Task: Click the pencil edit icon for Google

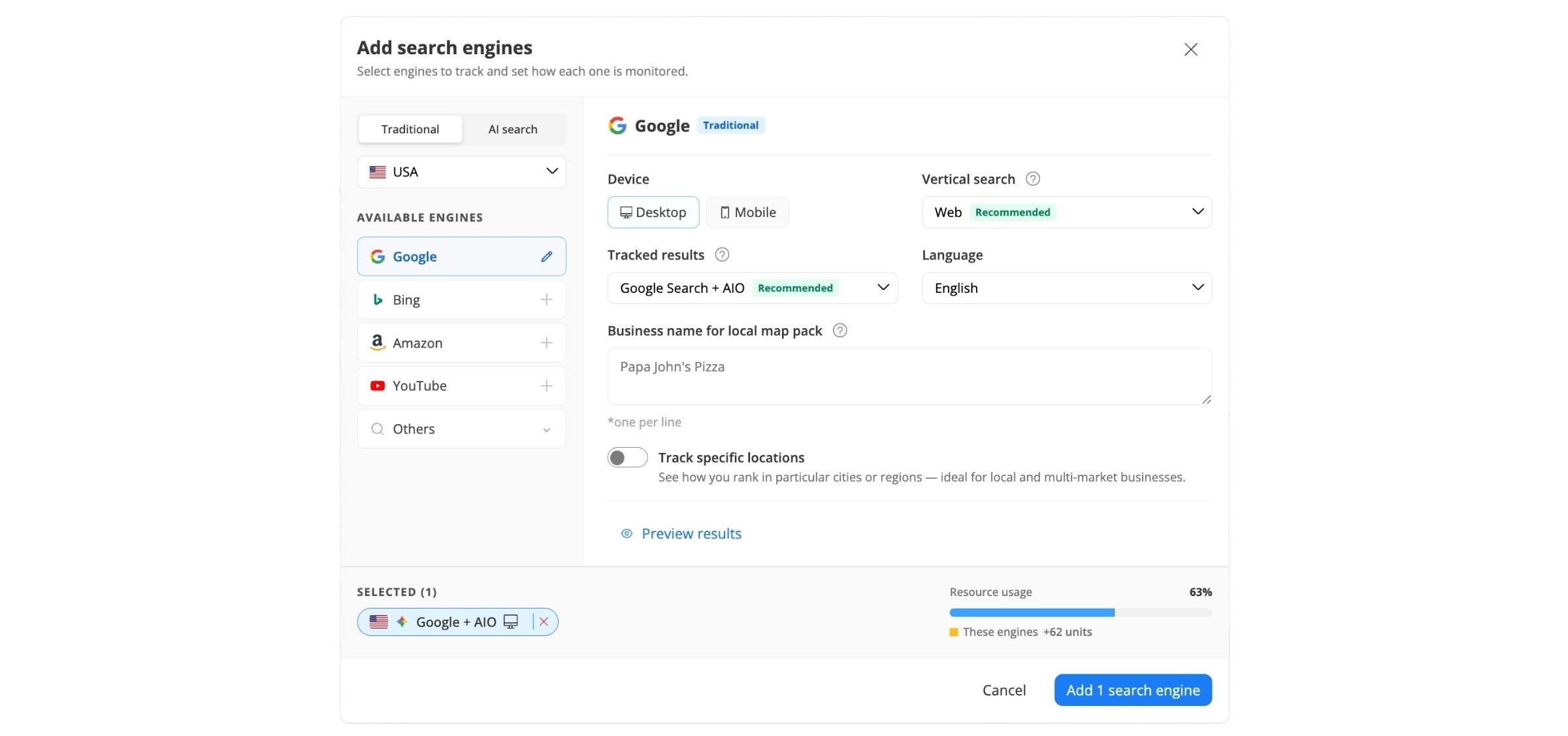Action: tap(546, 256)
